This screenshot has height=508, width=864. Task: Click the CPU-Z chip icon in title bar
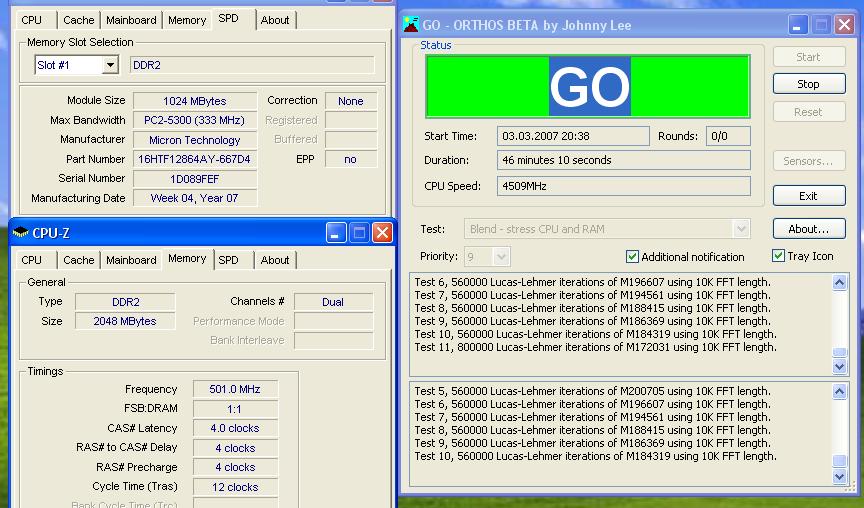tap(20, 233)
